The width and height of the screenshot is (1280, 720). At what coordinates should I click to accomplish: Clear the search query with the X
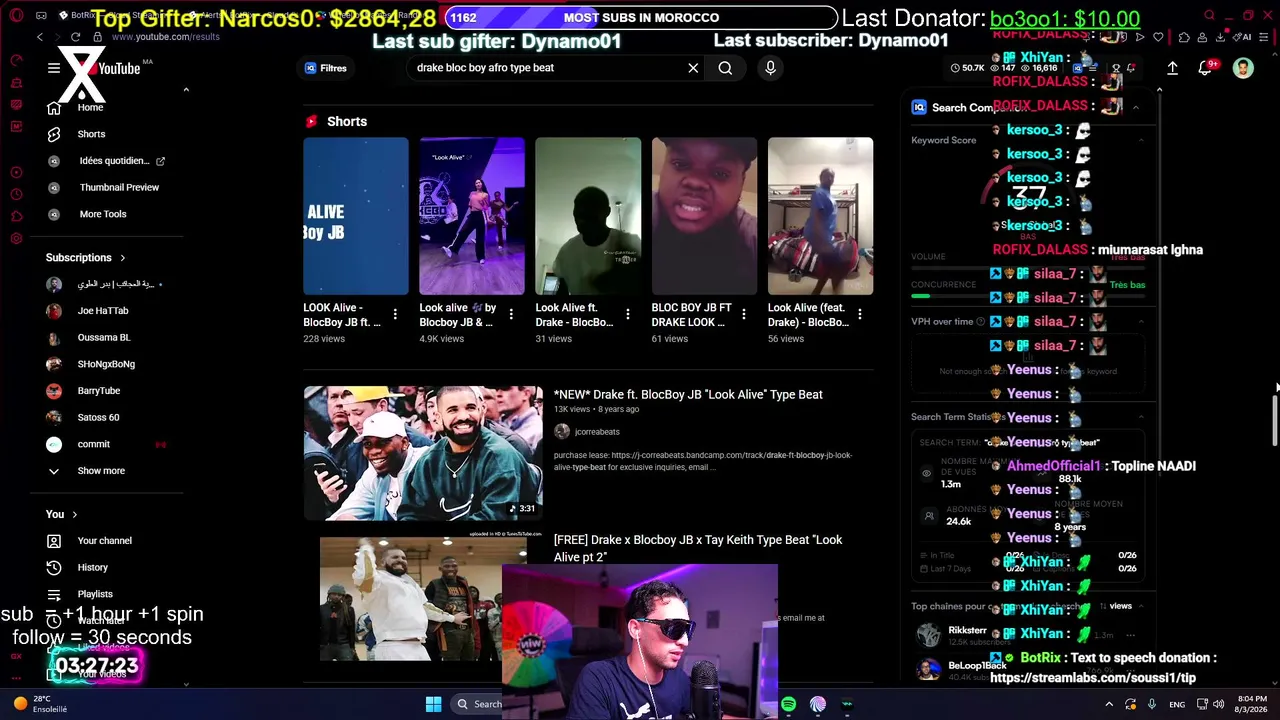(x=693, y=68)
